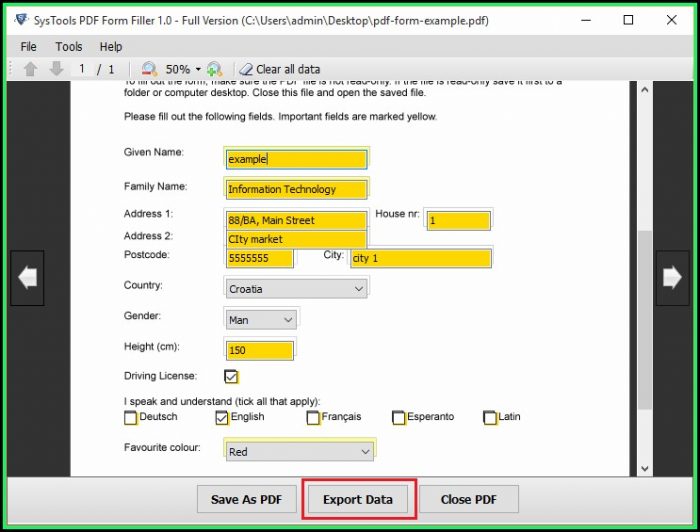Click the Clear all data eraser icon

[x=246, y=69]
